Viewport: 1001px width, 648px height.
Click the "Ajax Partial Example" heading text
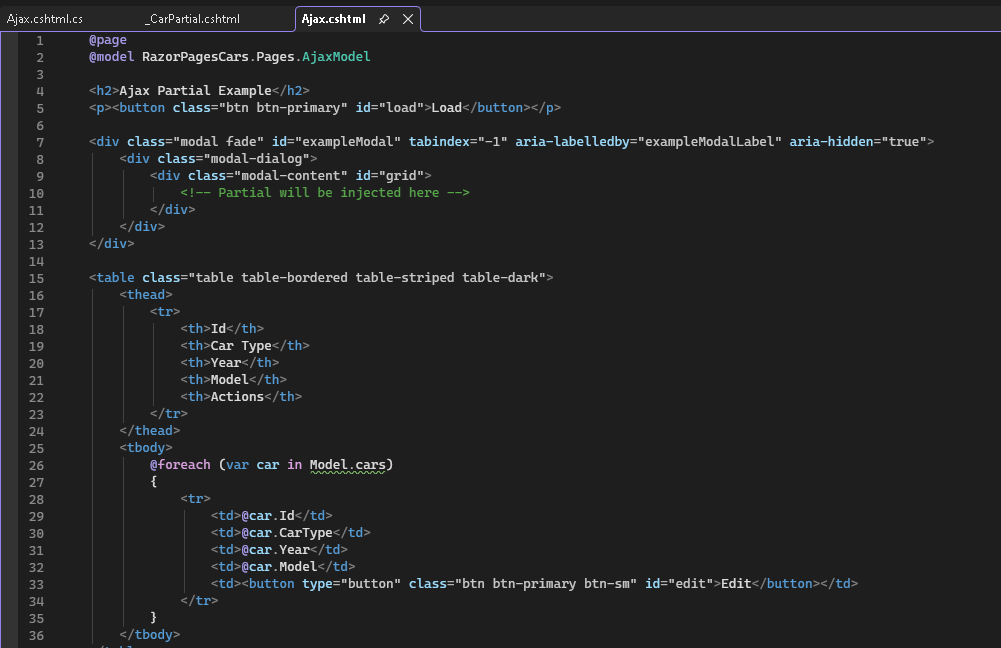point(196,91)
